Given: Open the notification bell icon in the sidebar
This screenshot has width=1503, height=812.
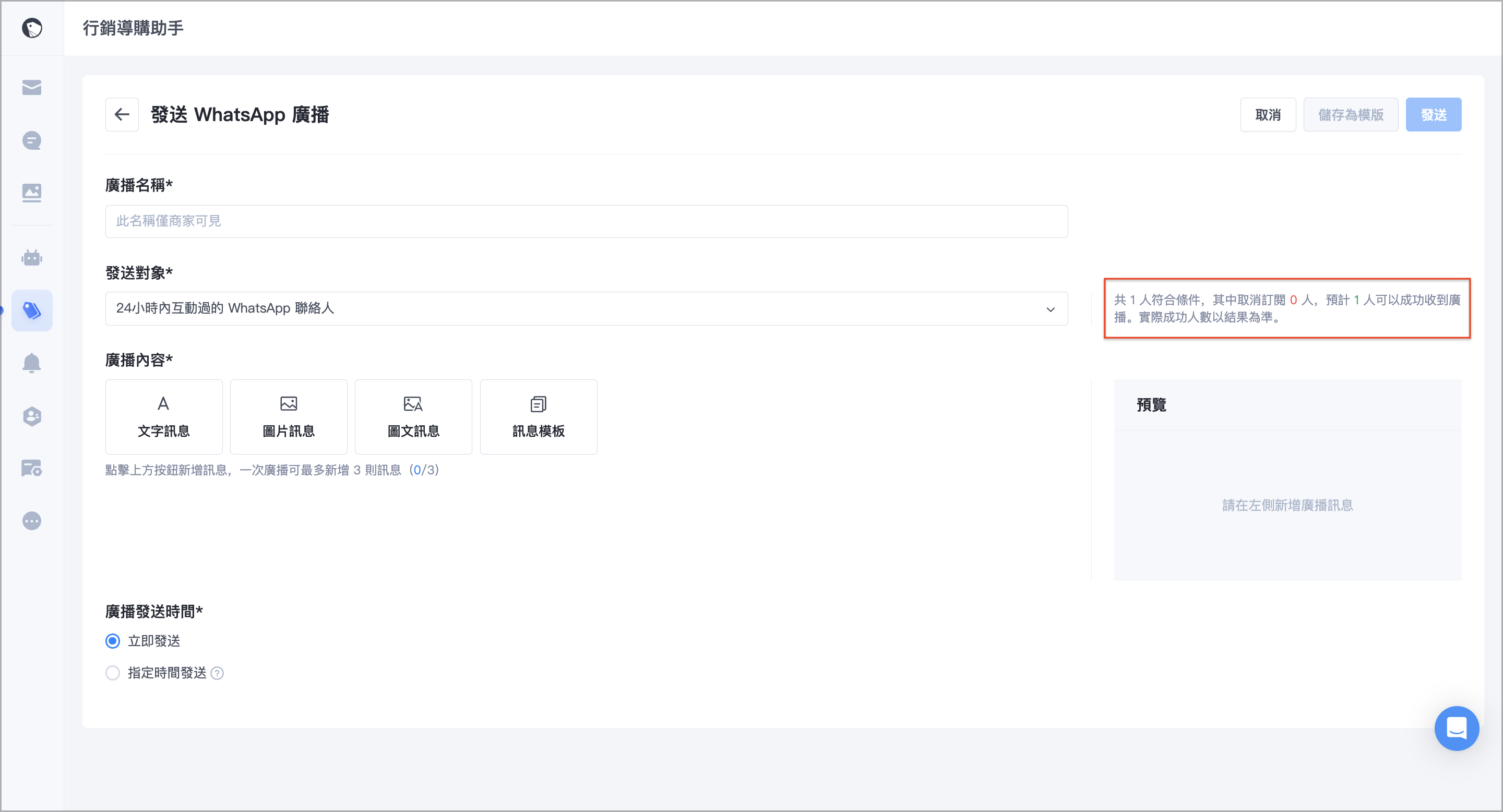Looking at the screenshot, I should tap(32, 363).
